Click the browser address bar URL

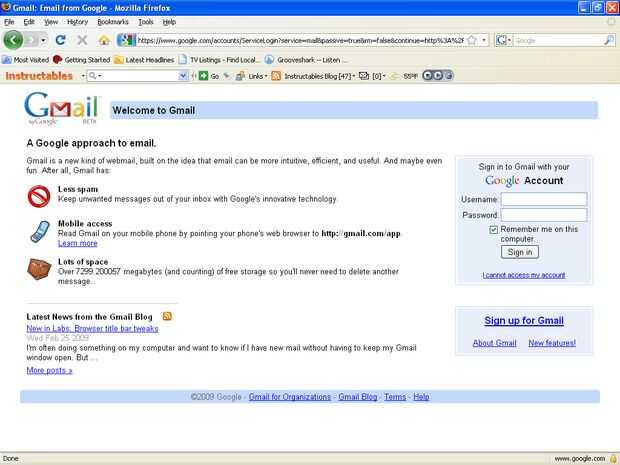pos(301,40)
